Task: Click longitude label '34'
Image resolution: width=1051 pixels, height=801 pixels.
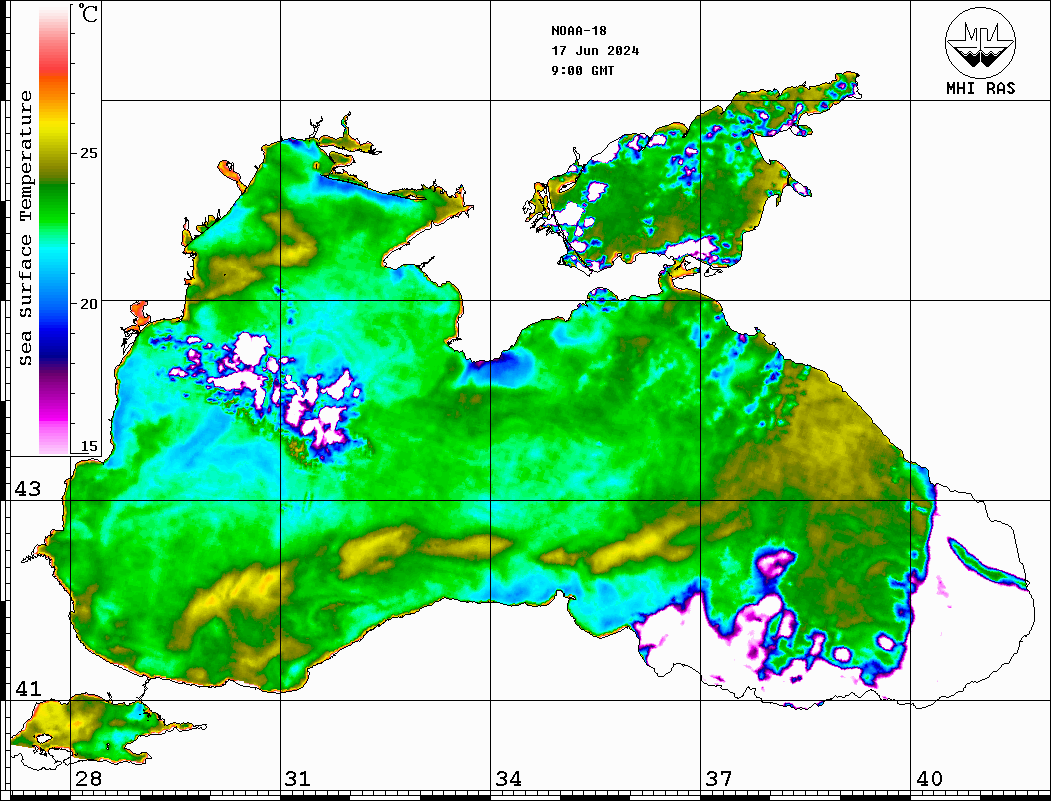Action: pyautogui.click(x=508, y=779)
